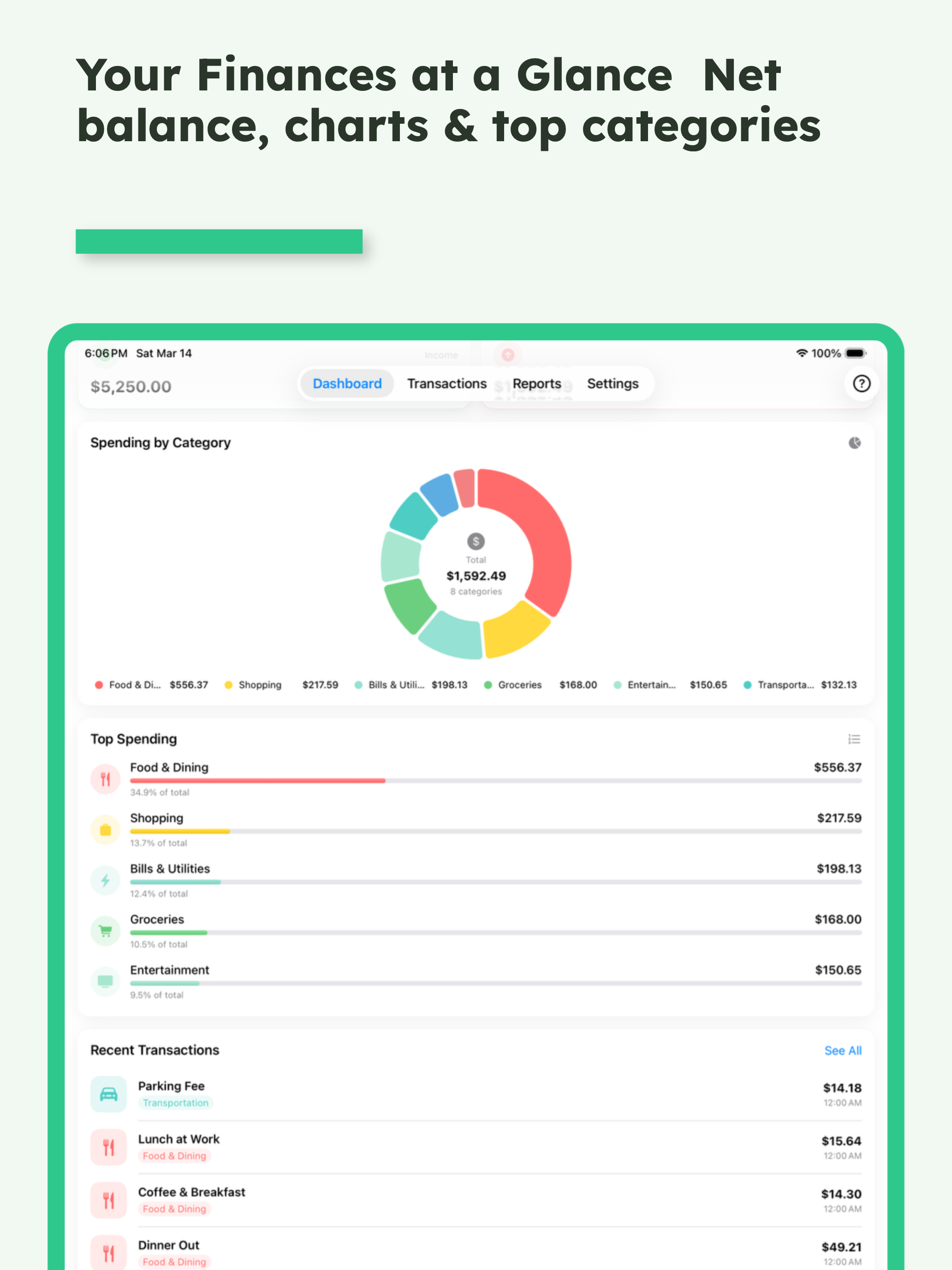
Task: Click the Entertainment screen icon
Action: point(106,981)
